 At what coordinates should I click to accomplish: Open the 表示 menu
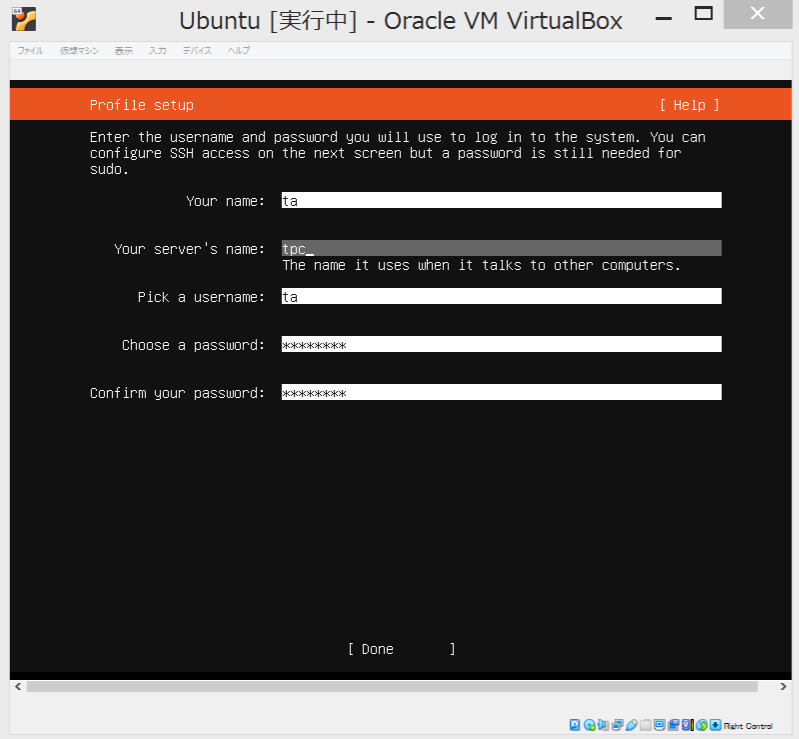coord(123,50)
